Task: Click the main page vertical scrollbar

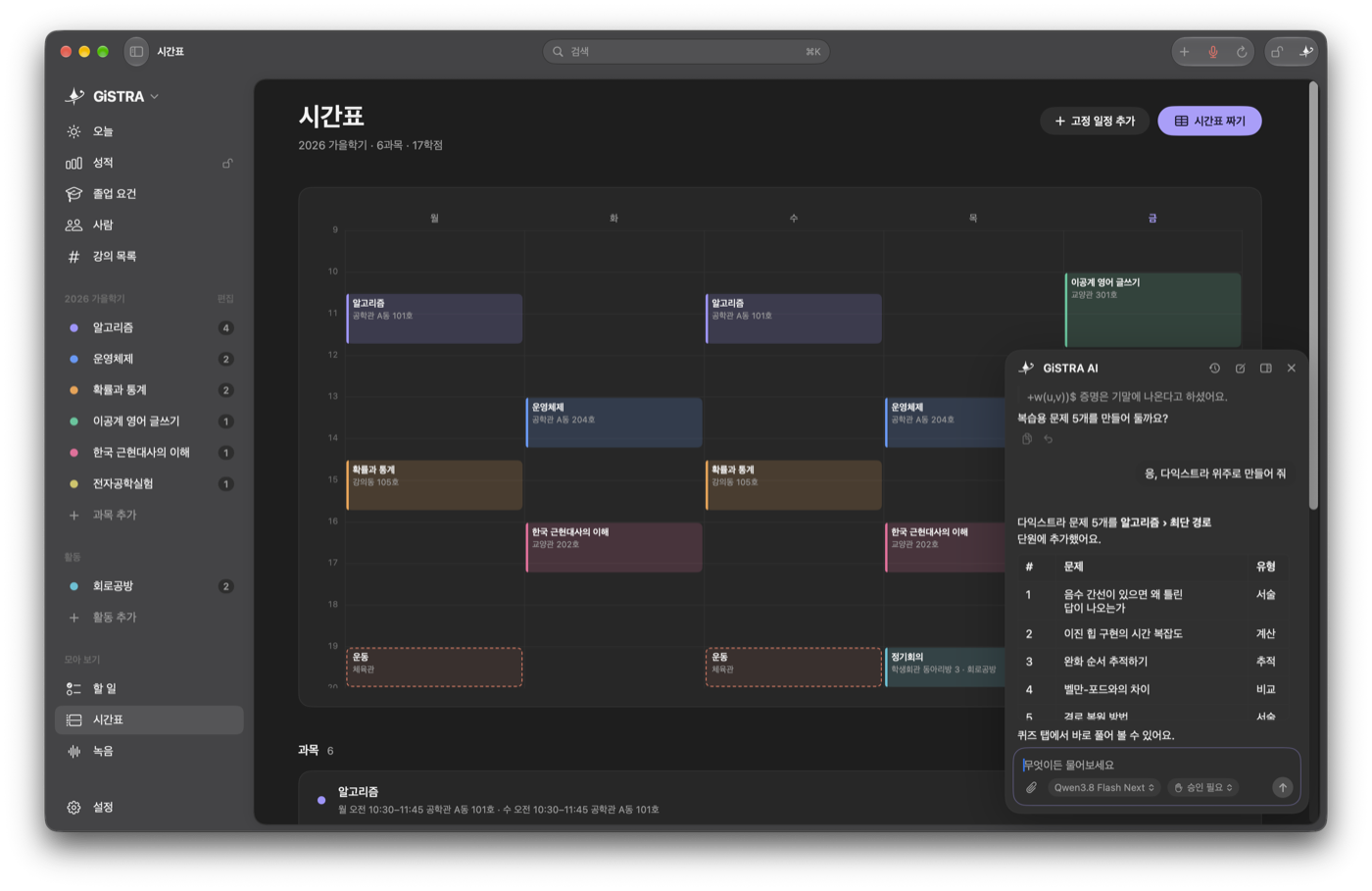Action: (x=1313, y=294)
